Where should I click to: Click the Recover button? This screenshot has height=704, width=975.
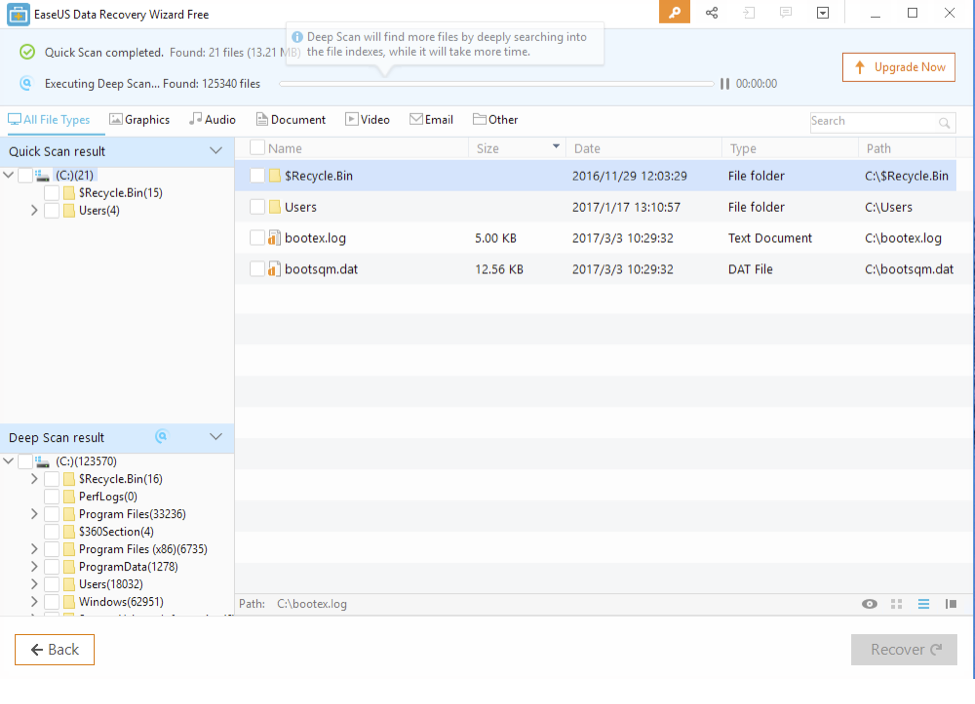pyautogui.click(x=903, y=650)
